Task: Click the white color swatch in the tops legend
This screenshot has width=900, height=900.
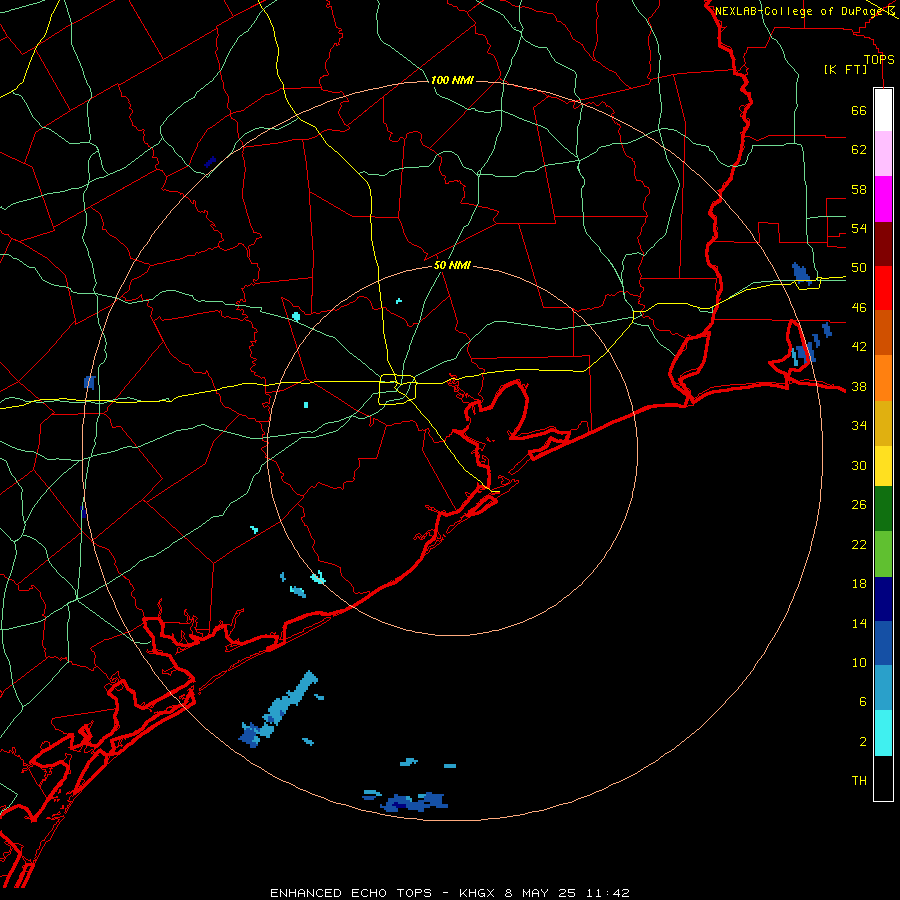Action: (883, 110)
